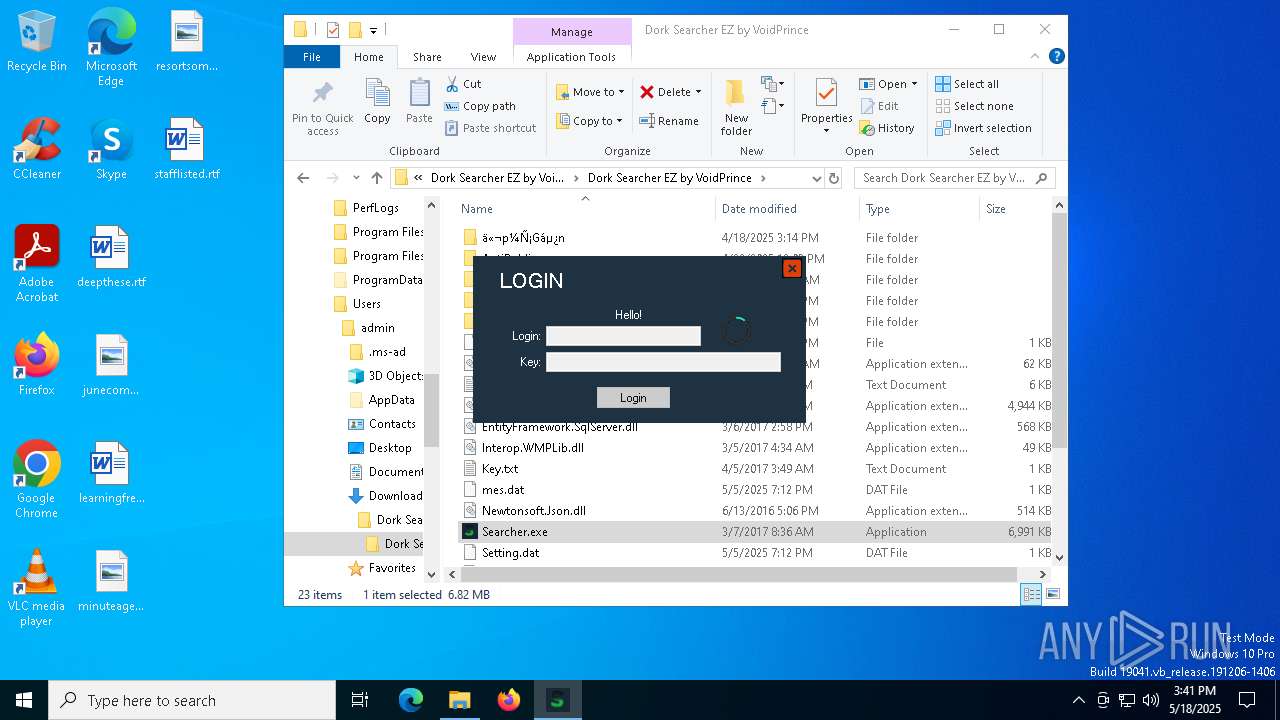Open Application Tools tab
Viewport: 1280px width, 720px height.
coord(571,57)
